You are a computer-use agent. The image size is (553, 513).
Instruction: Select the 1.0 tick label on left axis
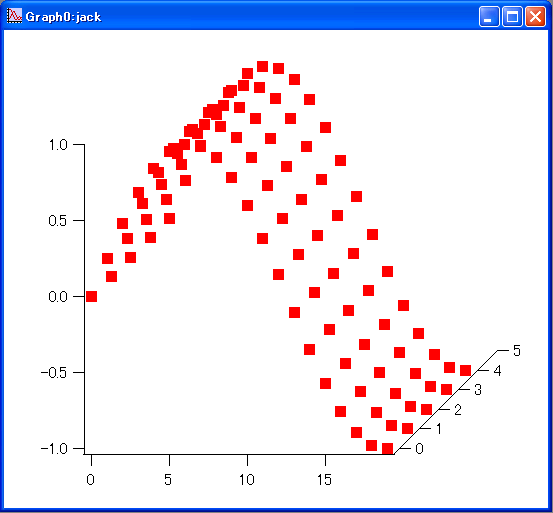(58, 145)
